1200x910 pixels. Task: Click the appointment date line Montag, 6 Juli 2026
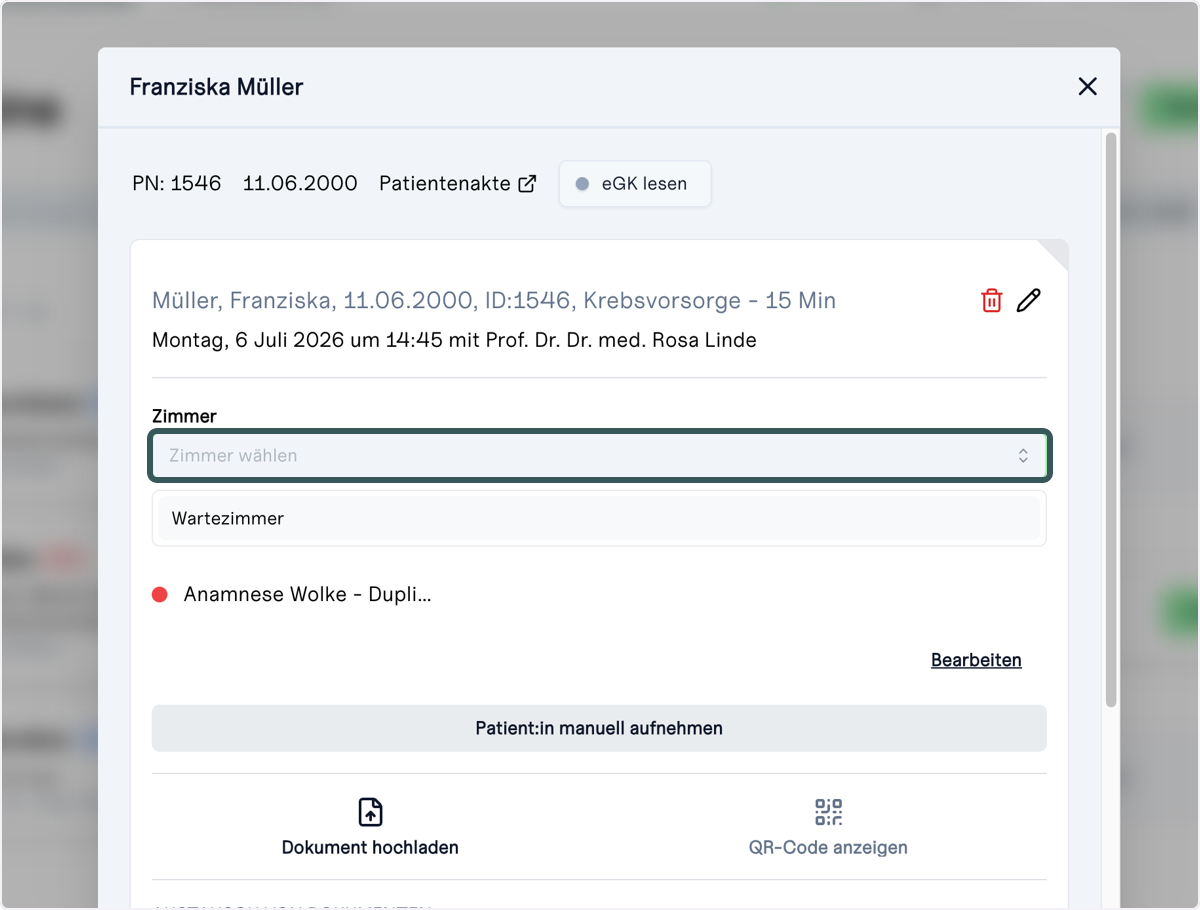point(454,340)
